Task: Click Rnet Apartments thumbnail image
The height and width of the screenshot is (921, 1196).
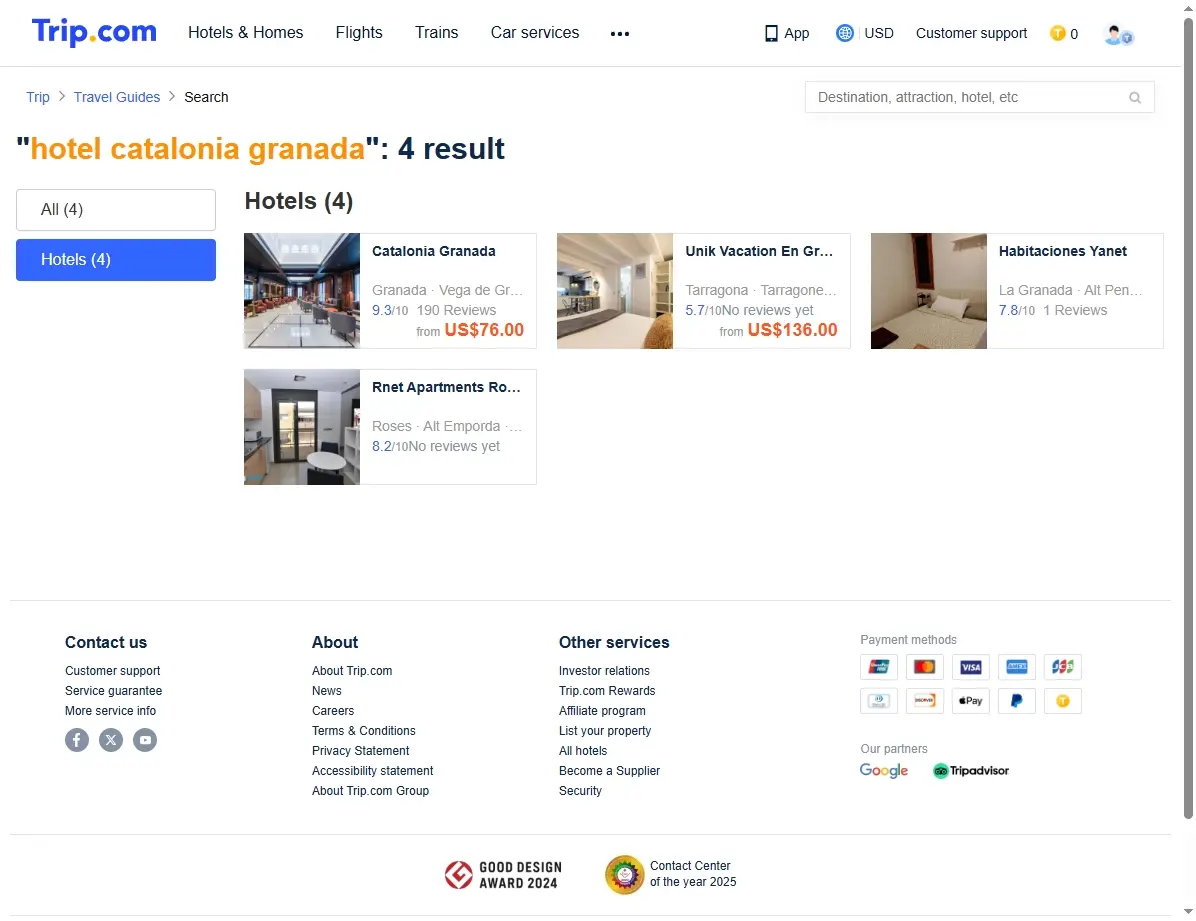Action: tap(302, 427)
